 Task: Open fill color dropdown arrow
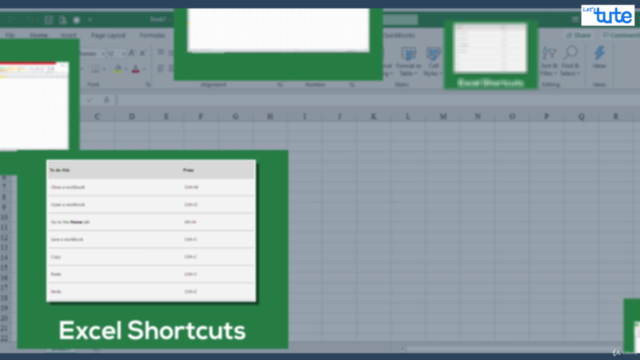(126, 69)
